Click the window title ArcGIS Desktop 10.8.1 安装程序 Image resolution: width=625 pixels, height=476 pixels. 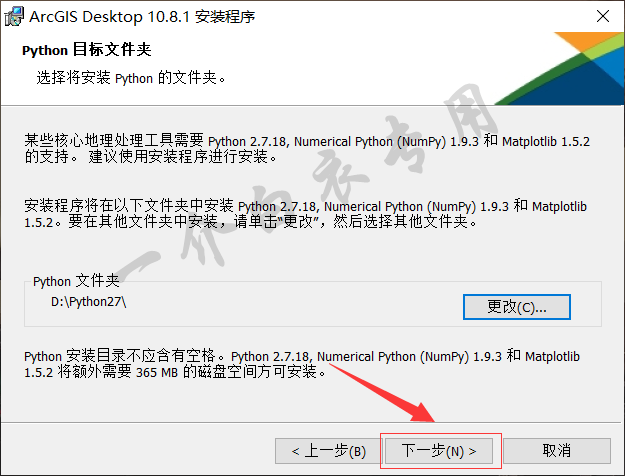[x=142, y=17]
